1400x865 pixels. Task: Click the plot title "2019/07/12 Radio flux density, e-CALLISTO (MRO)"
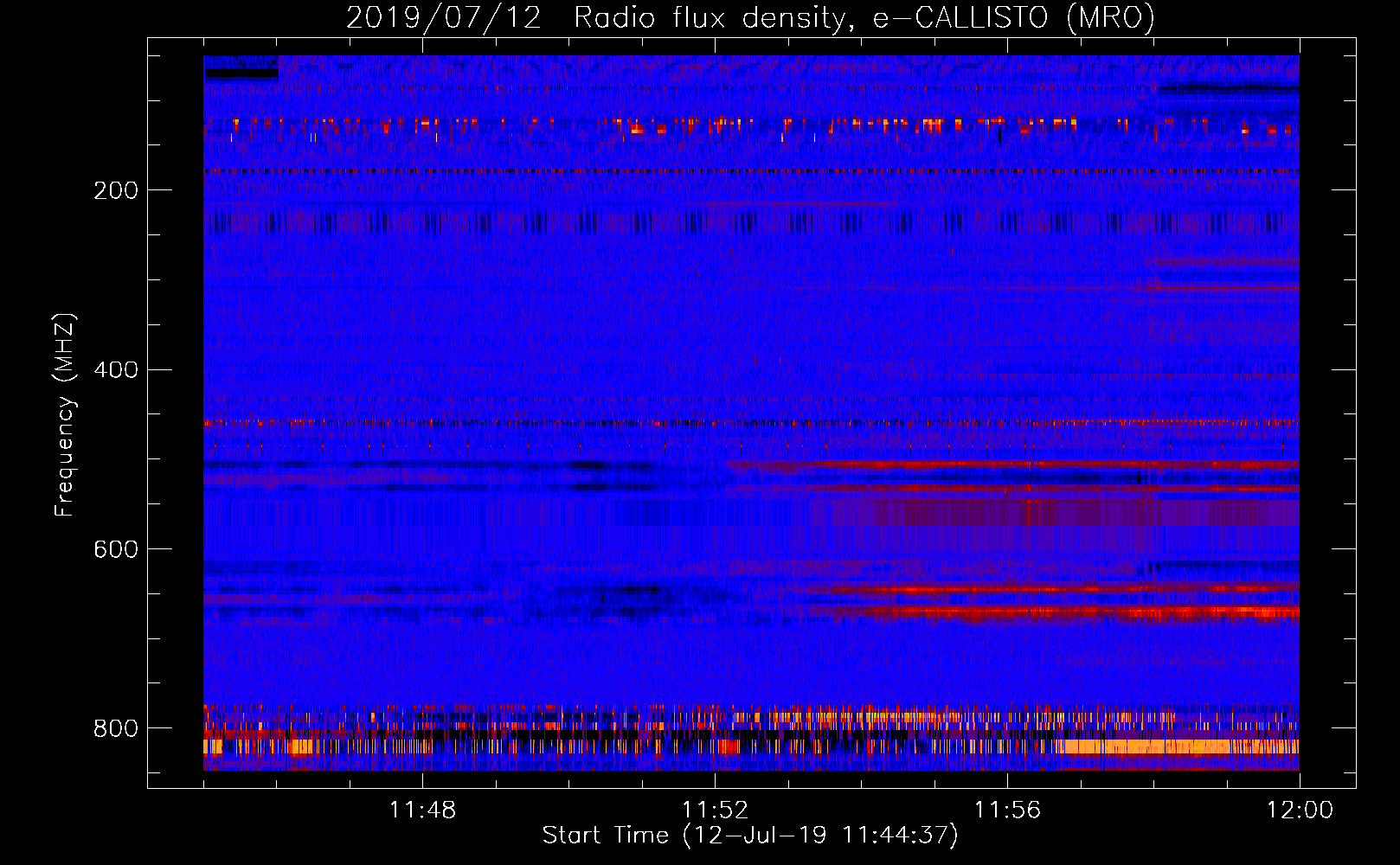point(750,17)
